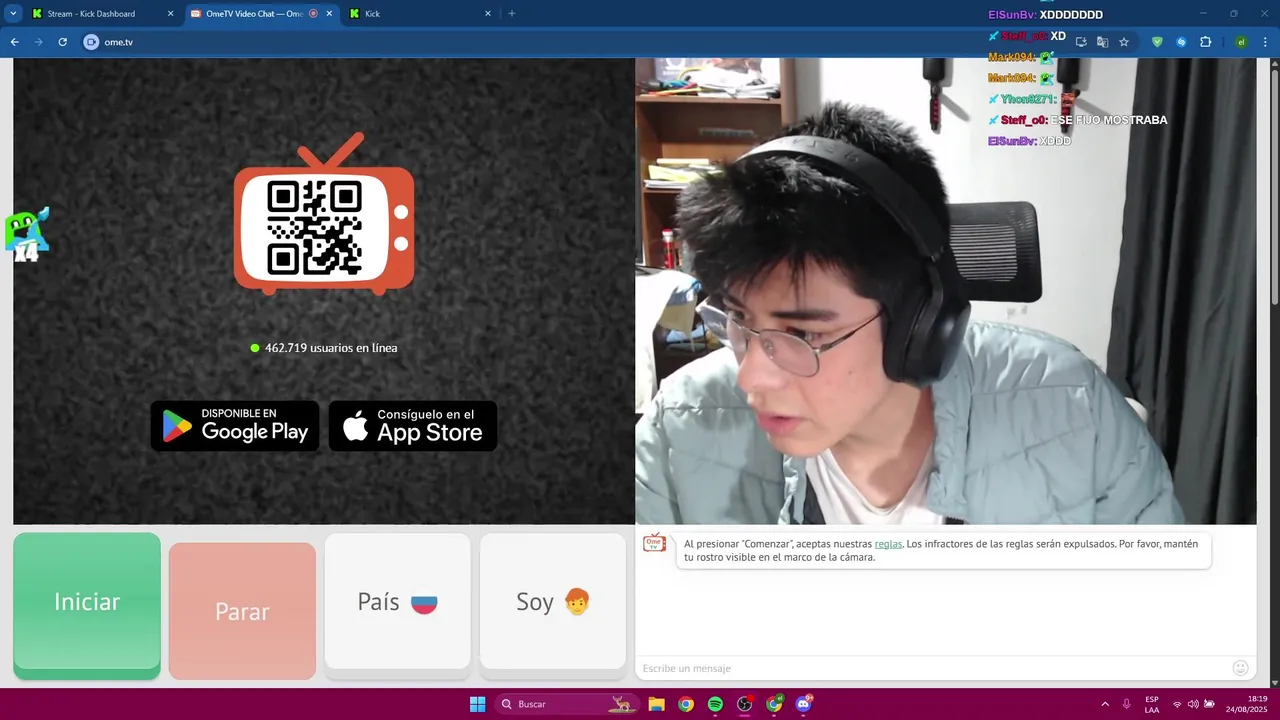Screen dimensions: 1280x720
Task: Open Discord from the taskbar
Action: tap(803, 704)
